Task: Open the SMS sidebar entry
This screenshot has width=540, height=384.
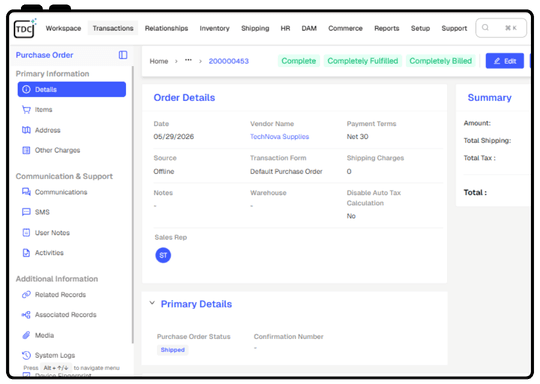Action: pyautogui.click(x=72, y=212)
